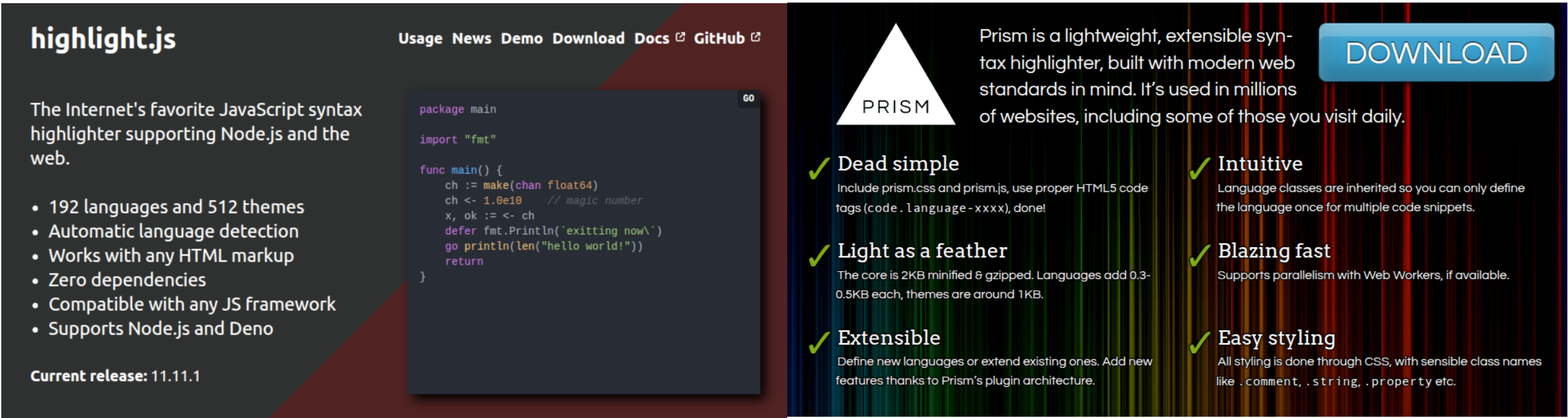Click the checkmark beside Light as a feather
1568x418 pixels.
click(x=819, y=255)
